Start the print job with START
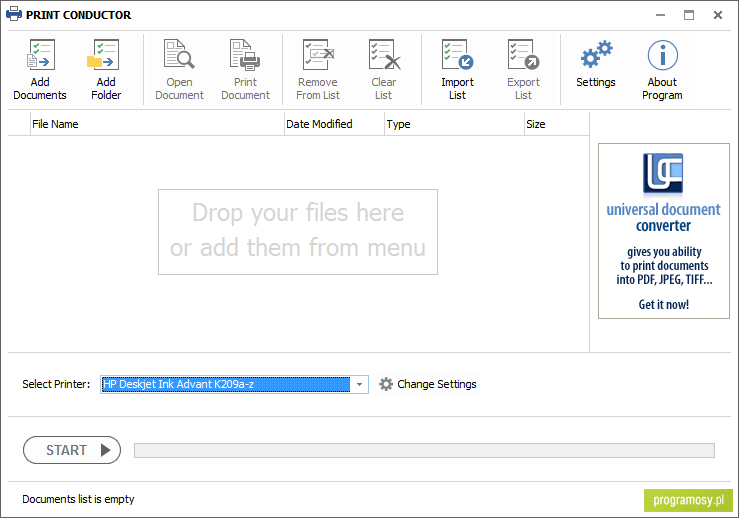739x518 pixels. 72,450
